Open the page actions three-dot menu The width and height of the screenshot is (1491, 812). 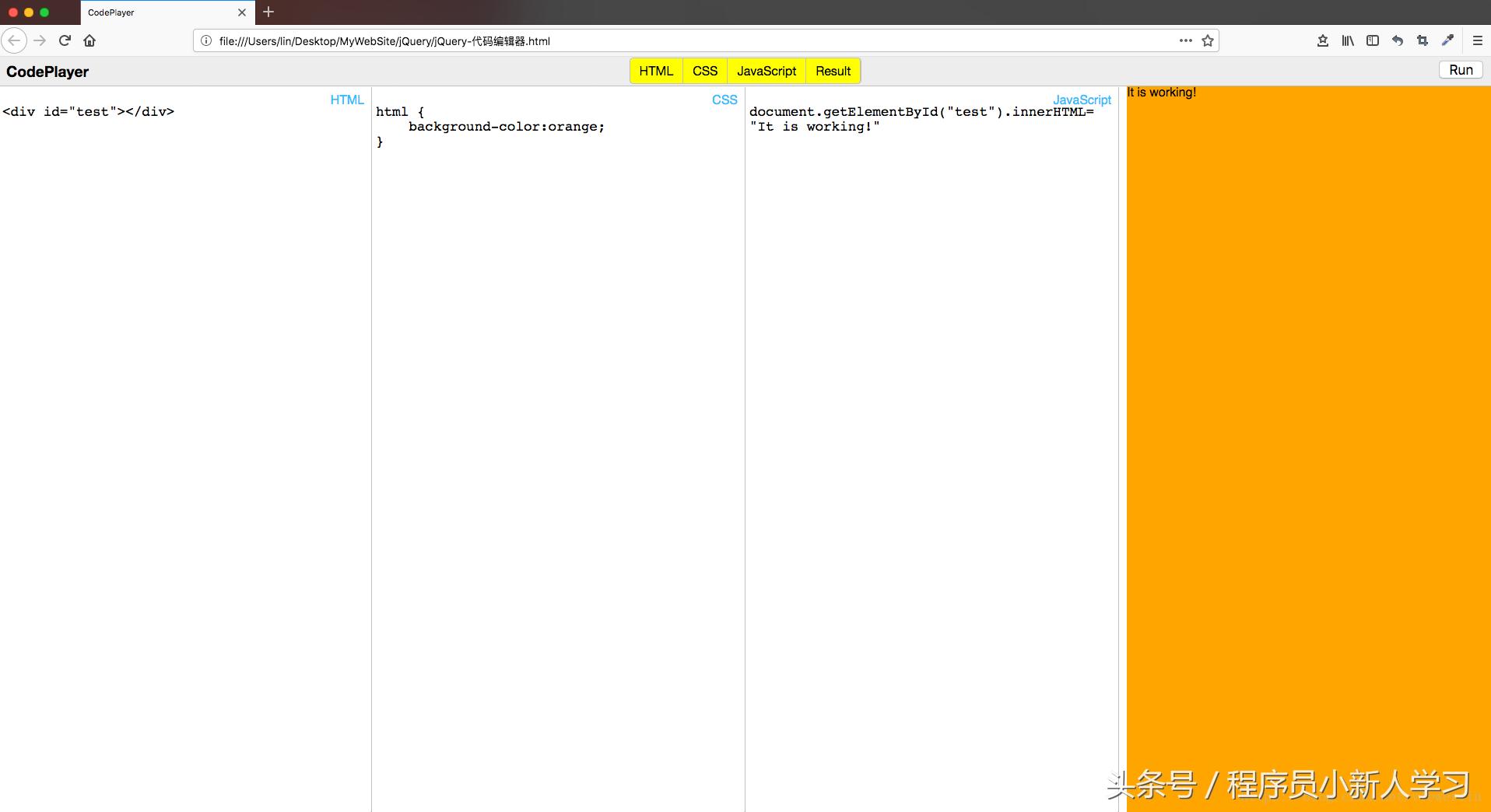pyautogui.click(x=1185, y=40)
